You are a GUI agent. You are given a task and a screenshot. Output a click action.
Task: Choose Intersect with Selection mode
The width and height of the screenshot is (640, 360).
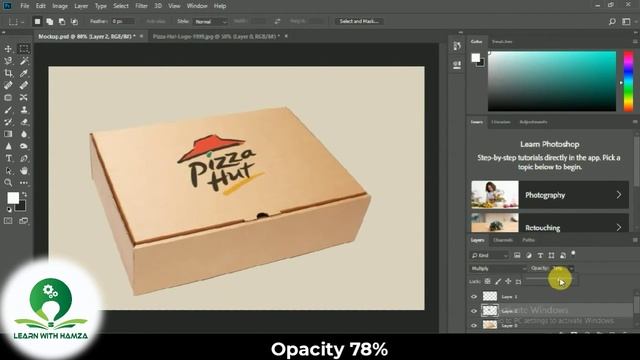[x=74, y=21]
